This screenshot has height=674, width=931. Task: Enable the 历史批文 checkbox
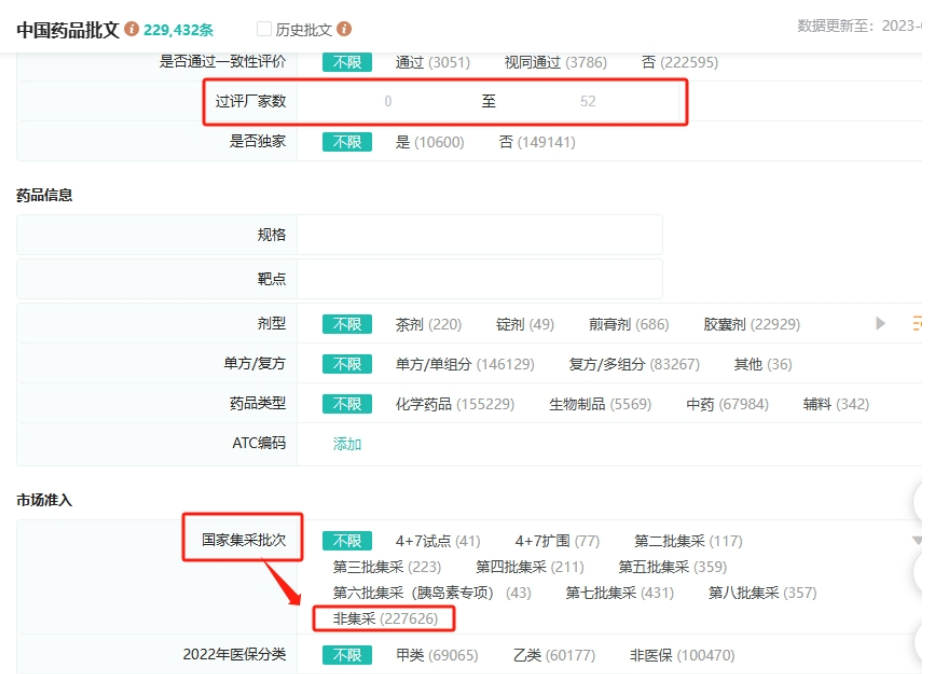[x=264, y=29]
